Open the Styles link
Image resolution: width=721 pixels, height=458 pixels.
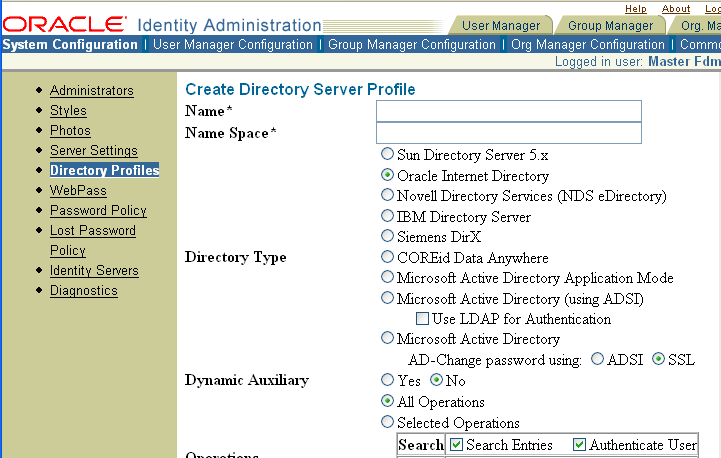coord(68,110)
